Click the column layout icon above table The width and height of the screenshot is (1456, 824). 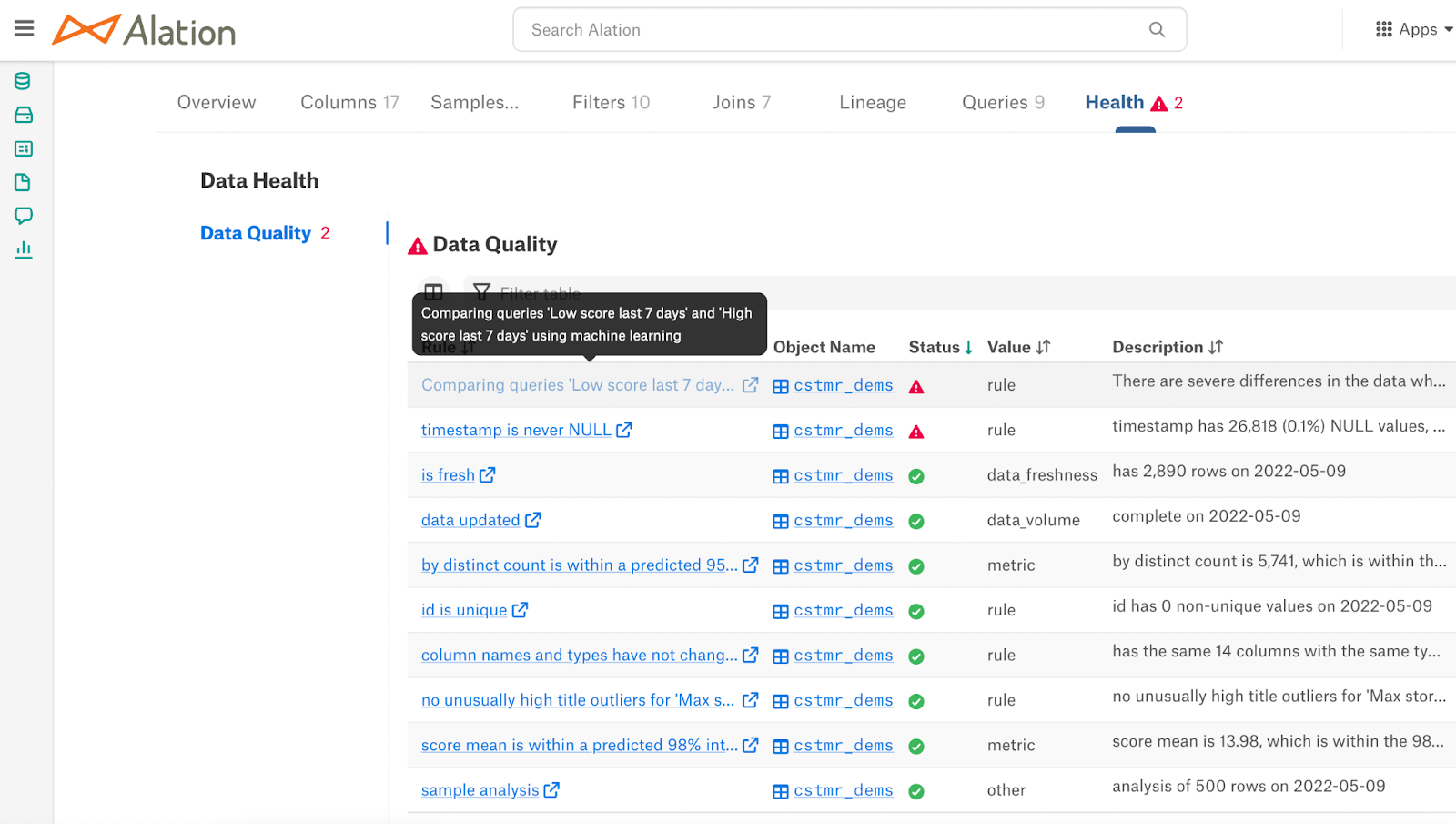(434, 292)
